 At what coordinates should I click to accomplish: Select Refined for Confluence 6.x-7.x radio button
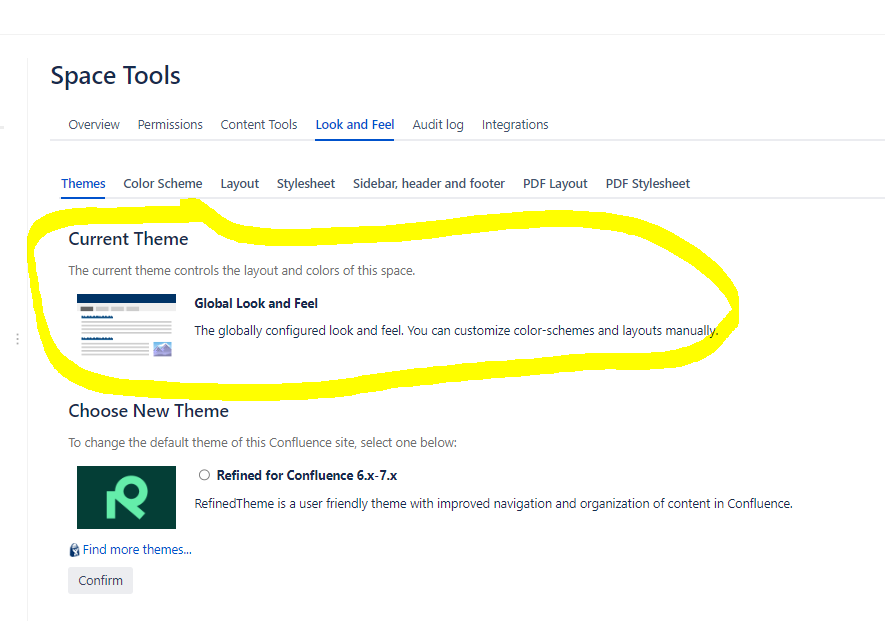(204, 475)
